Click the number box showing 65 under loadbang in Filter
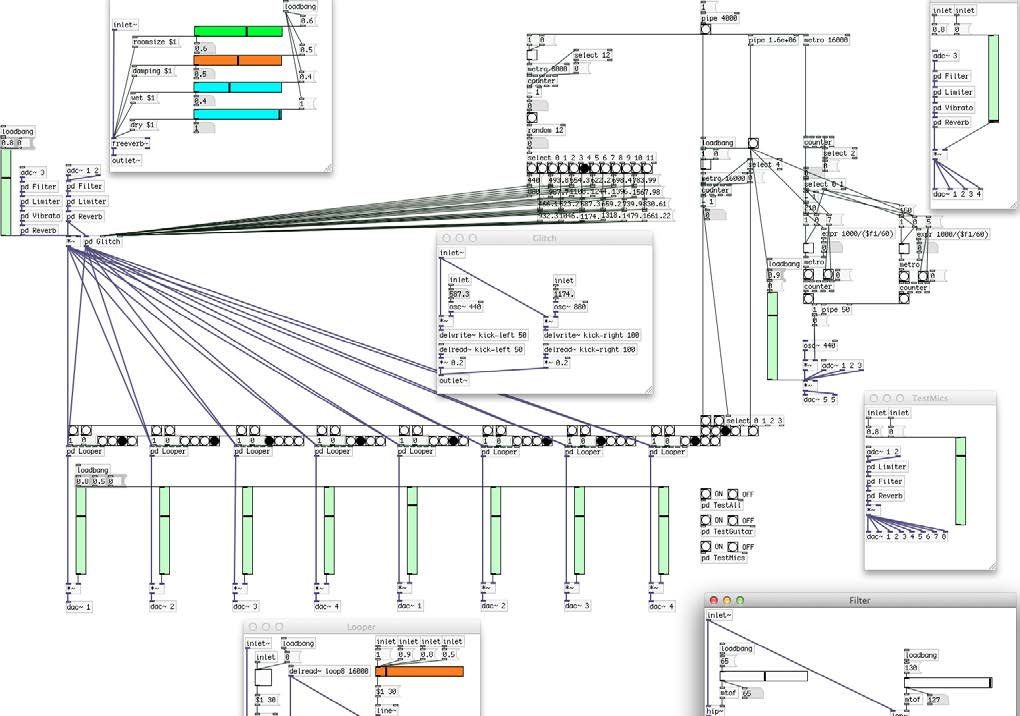Screen dimensions: 1020x716 [x=725, y=661]
